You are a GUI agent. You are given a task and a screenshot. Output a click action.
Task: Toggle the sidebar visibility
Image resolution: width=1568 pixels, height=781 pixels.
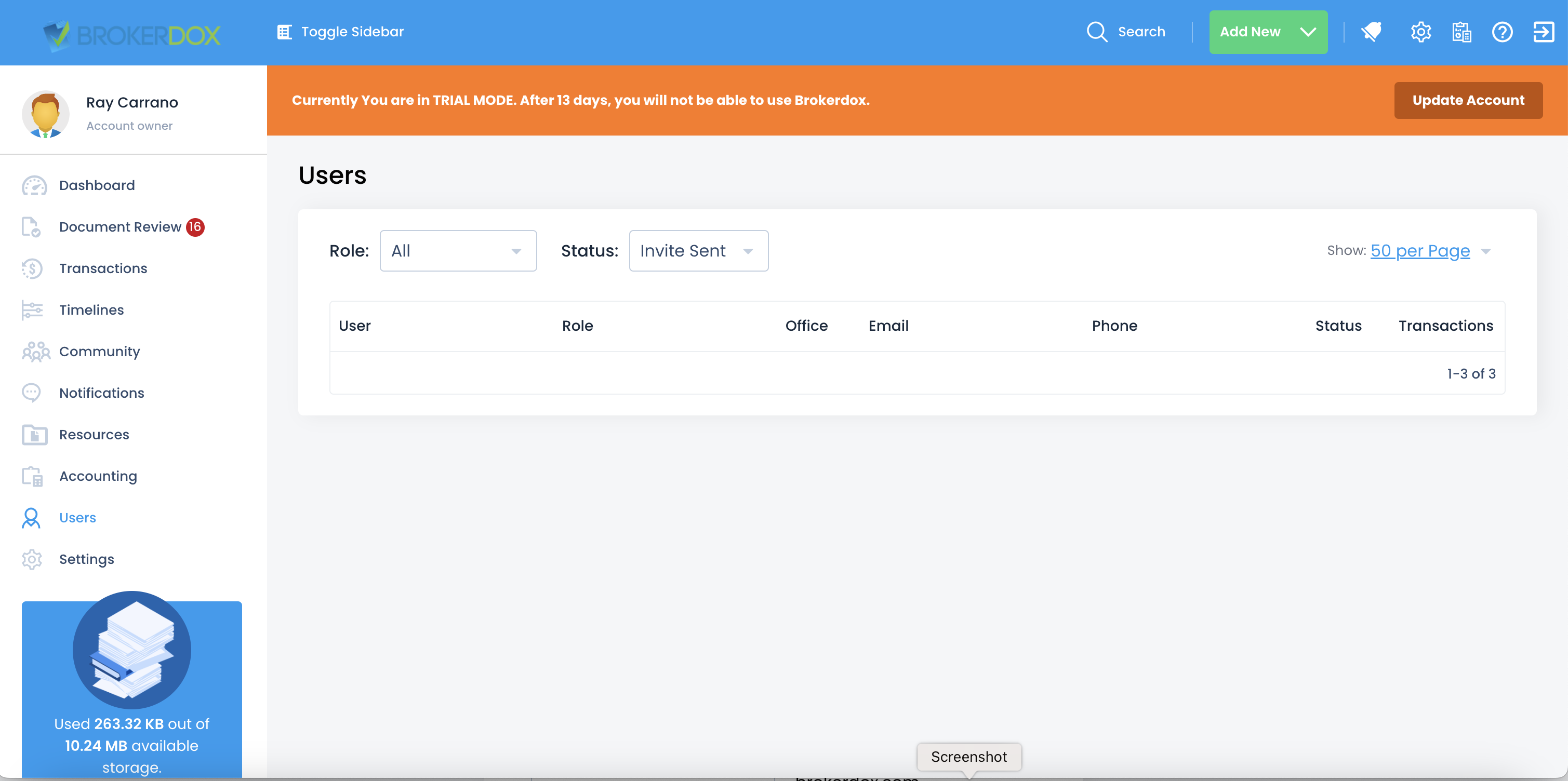pyautogui.click(x=340, y=32)
